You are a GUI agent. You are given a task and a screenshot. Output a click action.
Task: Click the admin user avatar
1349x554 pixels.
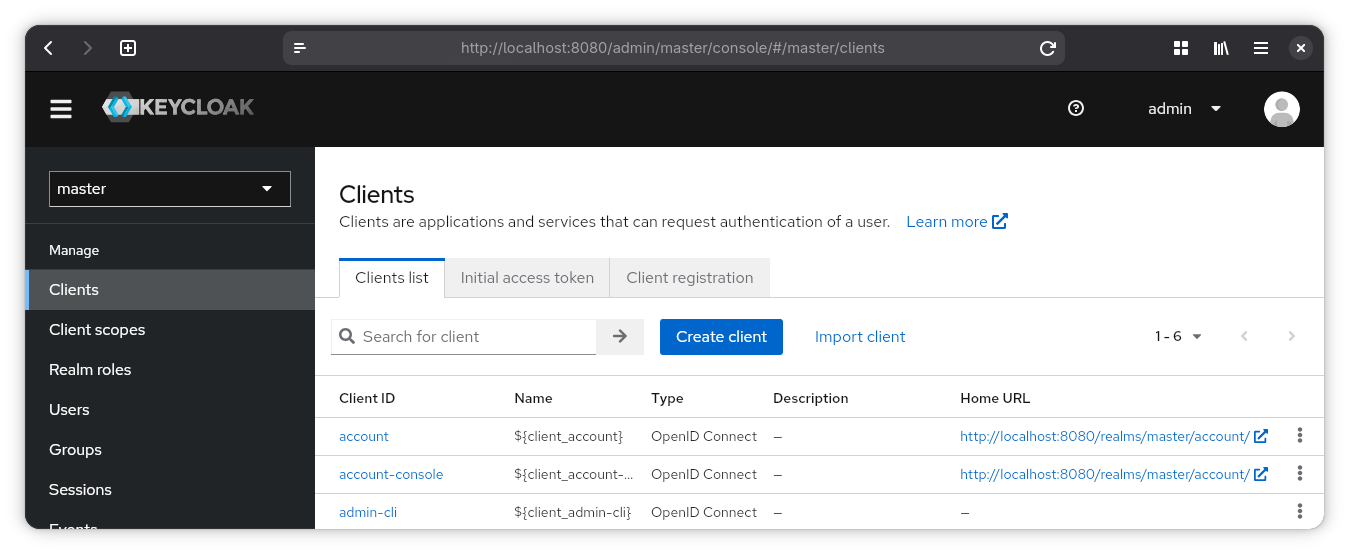point(1281,109)
